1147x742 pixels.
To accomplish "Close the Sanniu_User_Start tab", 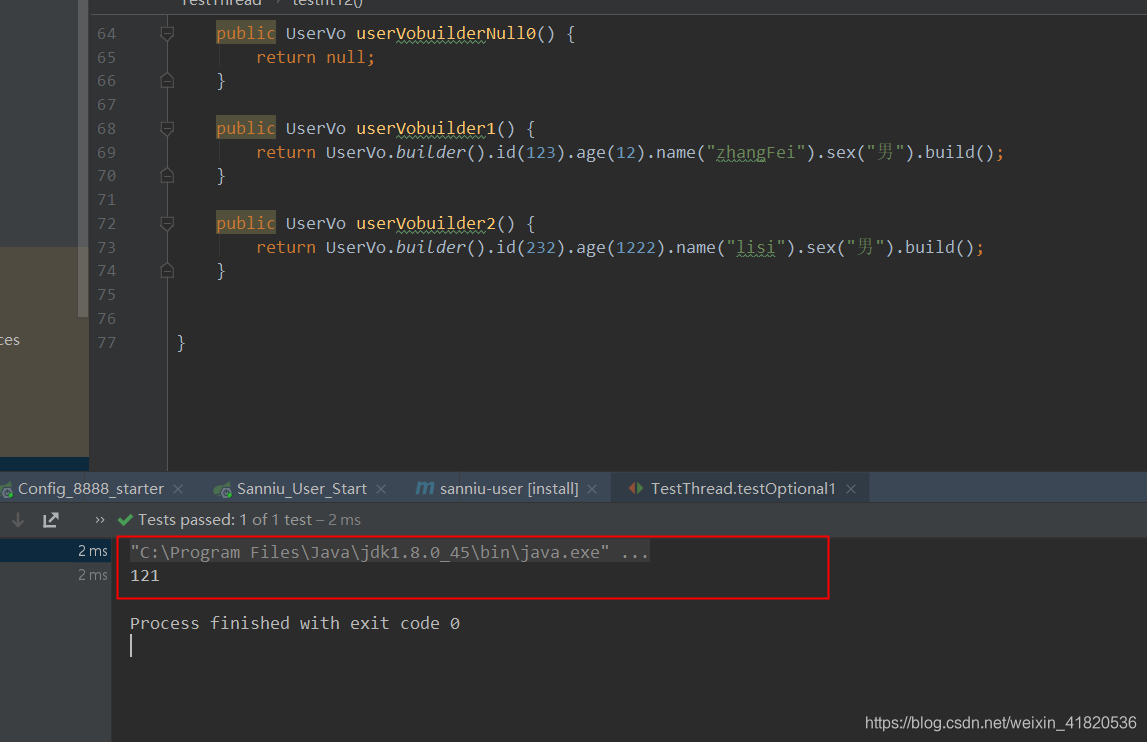I will pyautogui.click(x=381, y=489).
